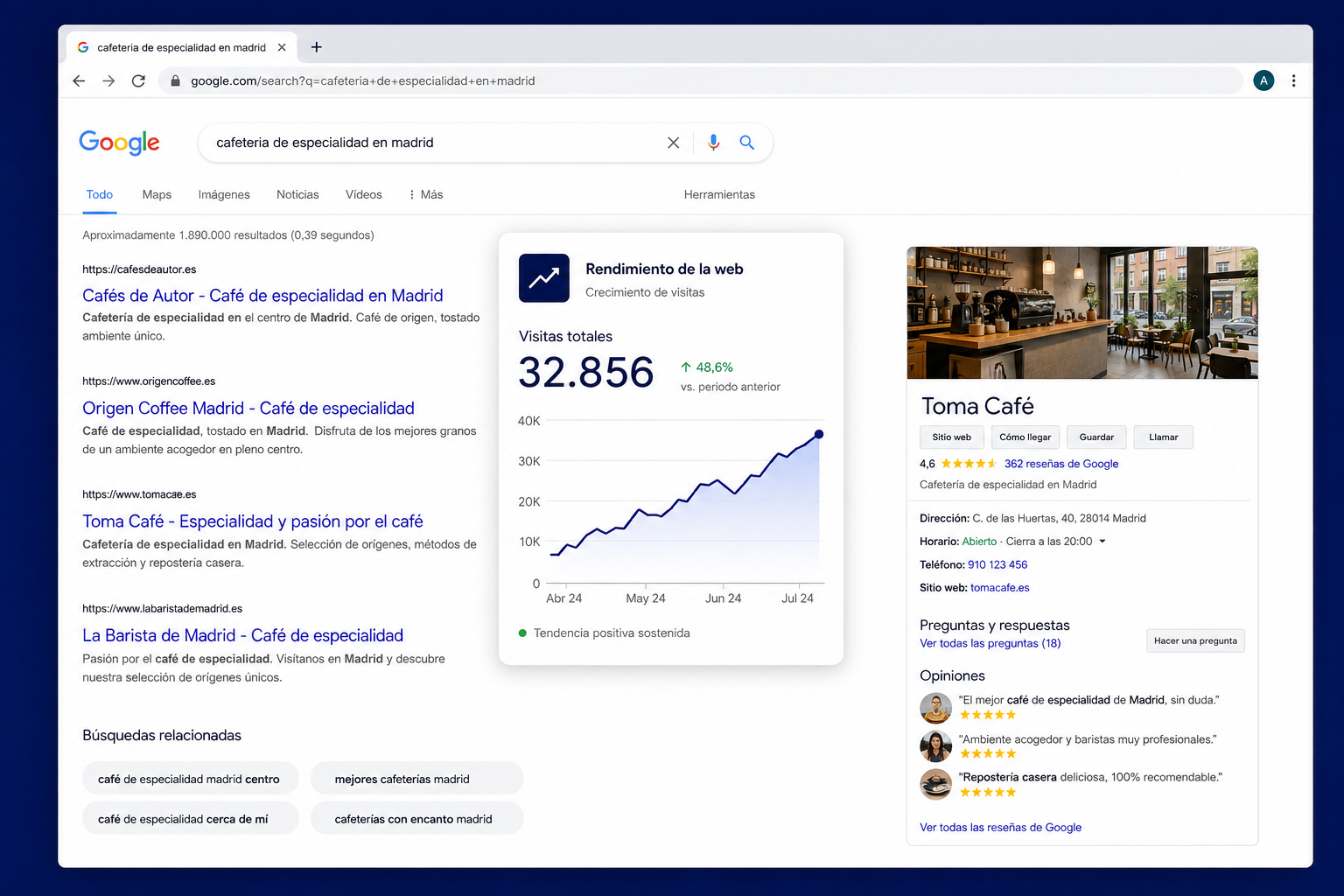
Task: Click the browser address bar URL
Action: pyautogui.click(x=362, y=80)
